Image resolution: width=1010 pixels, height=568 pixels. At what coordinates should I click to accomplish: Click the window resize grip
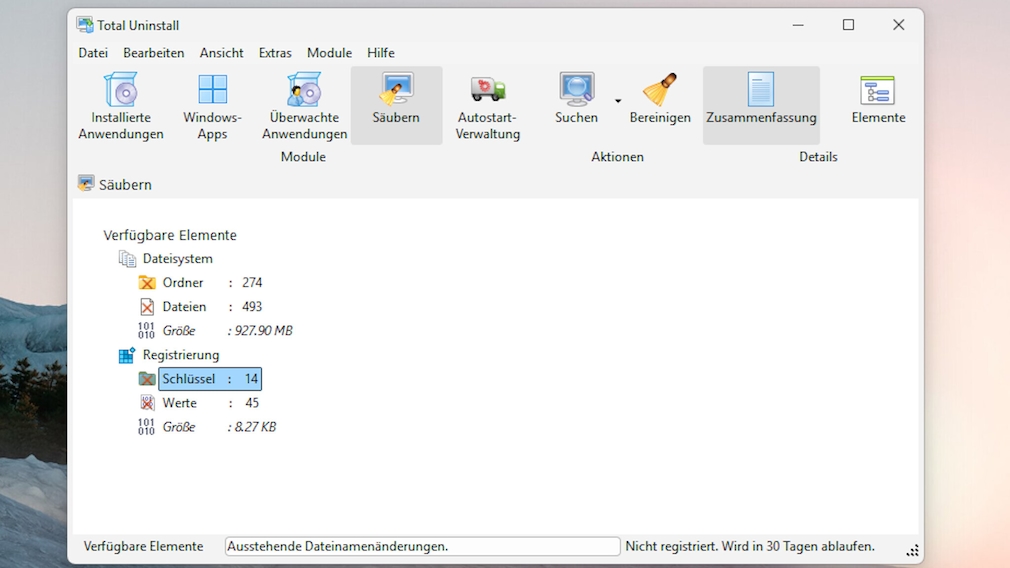[x=912, y=551]
